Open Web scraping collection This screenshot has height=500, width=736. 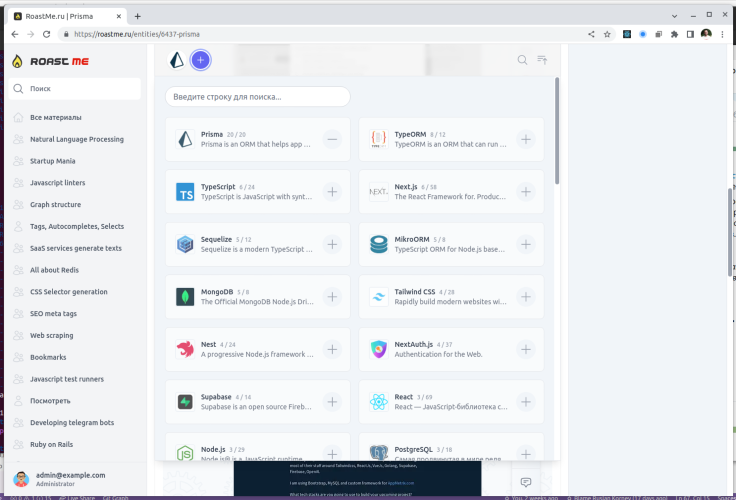pyautogui.click(x=52, y=336)
